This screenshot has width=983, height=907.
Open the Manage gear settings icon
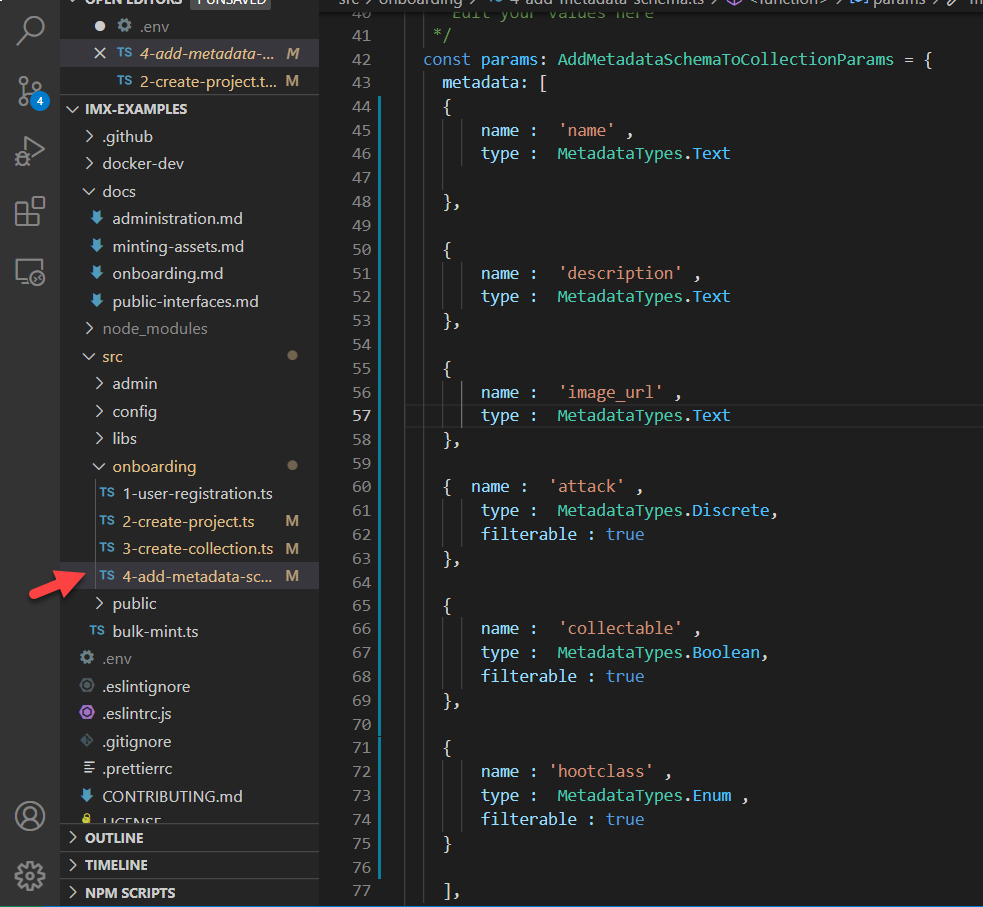coord(29,876)
